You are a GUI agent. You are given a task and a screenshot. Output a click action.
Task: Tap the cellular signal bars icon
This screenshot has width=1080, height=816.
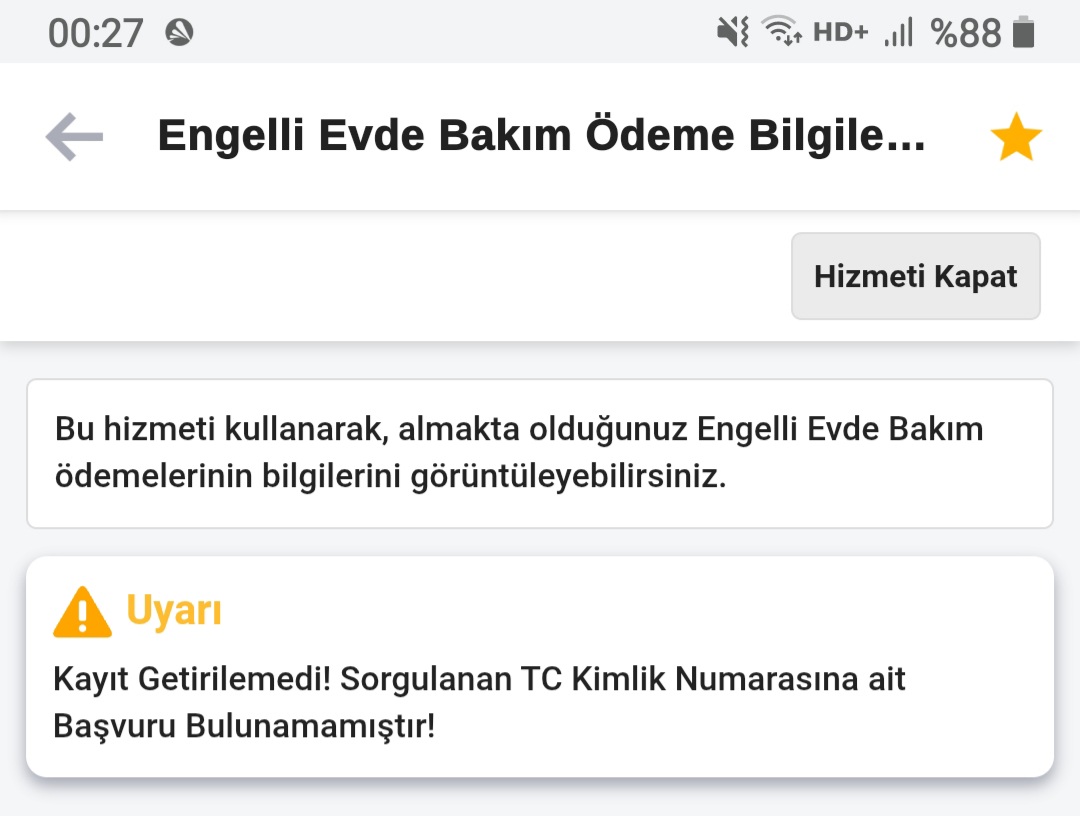click(898, 33)
